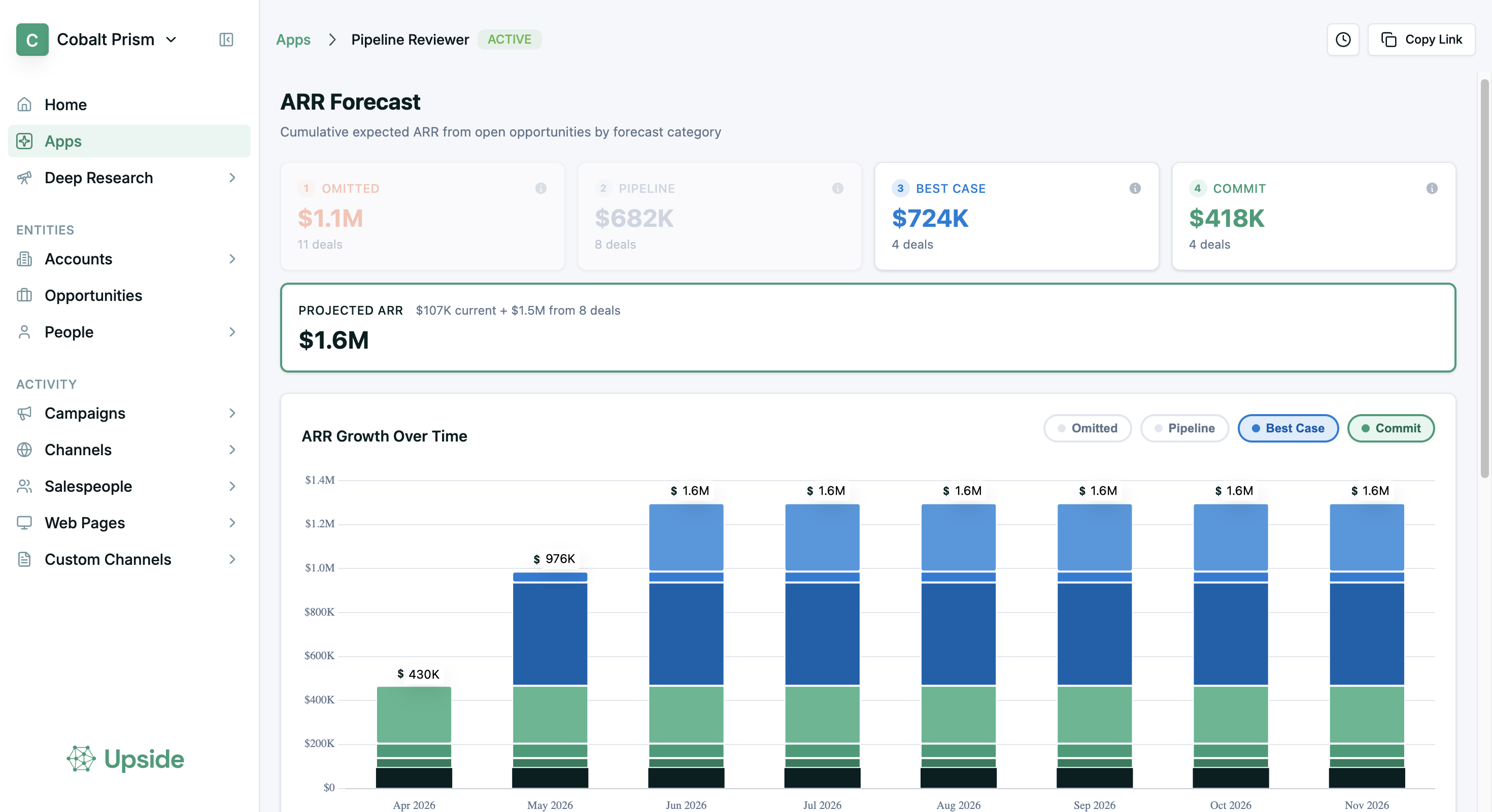Screen dimensions: 1492x812
Task: Click the Pipeline Reviewer breadcrumb title
Action: click(410, 40)
